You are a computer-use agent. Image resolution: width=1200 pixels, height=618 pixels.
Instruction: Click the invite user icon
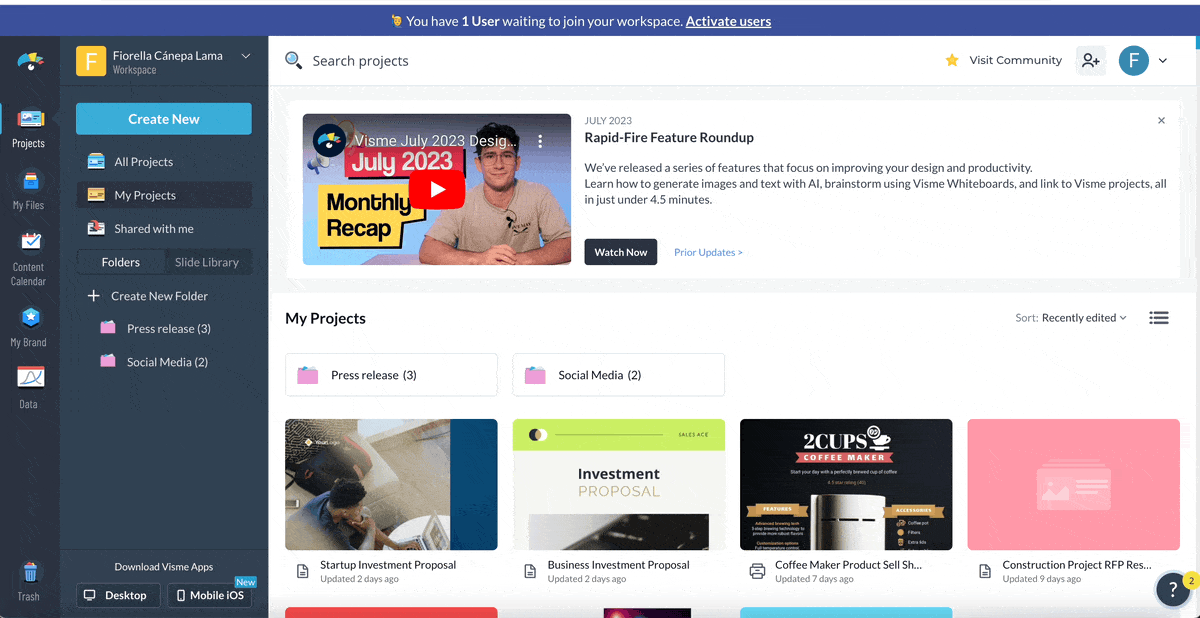click(x=1090, y=60)
